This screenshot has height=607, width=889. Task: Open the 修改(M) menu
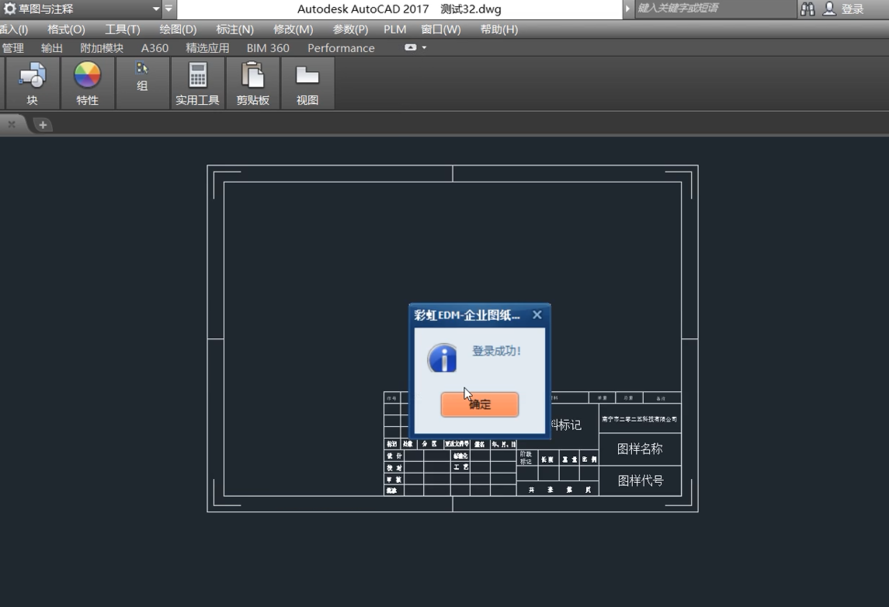[x=293, y=29]
